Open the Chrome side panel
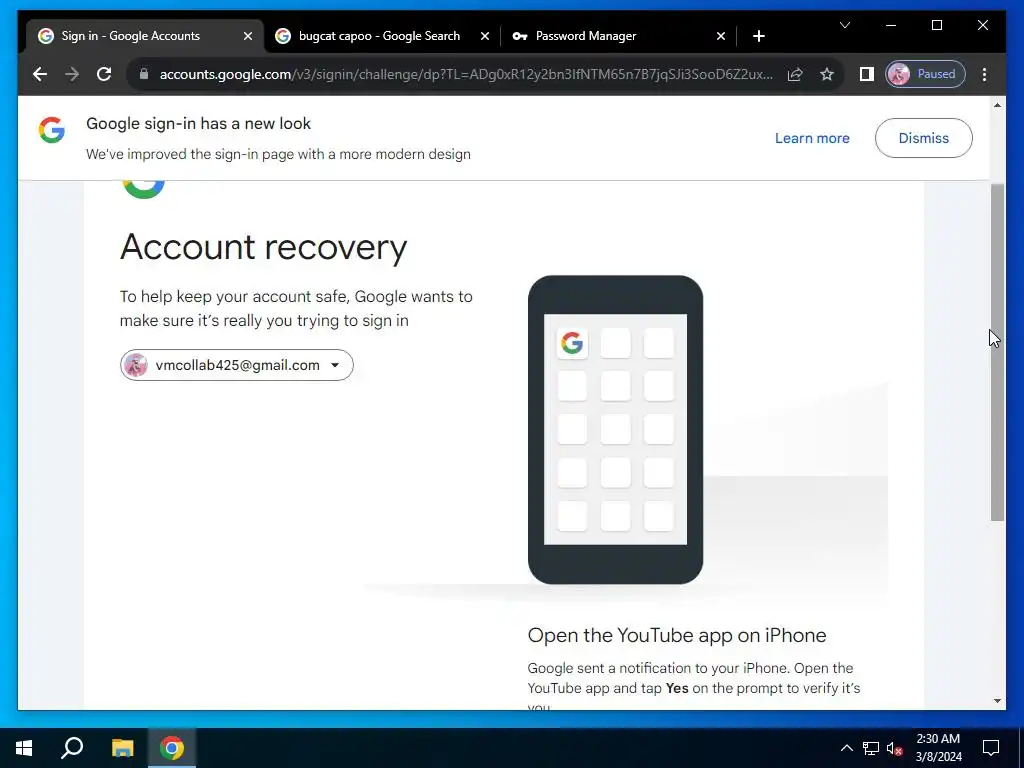This screenshot has height=768, width=1024. (x=867, y=74)
